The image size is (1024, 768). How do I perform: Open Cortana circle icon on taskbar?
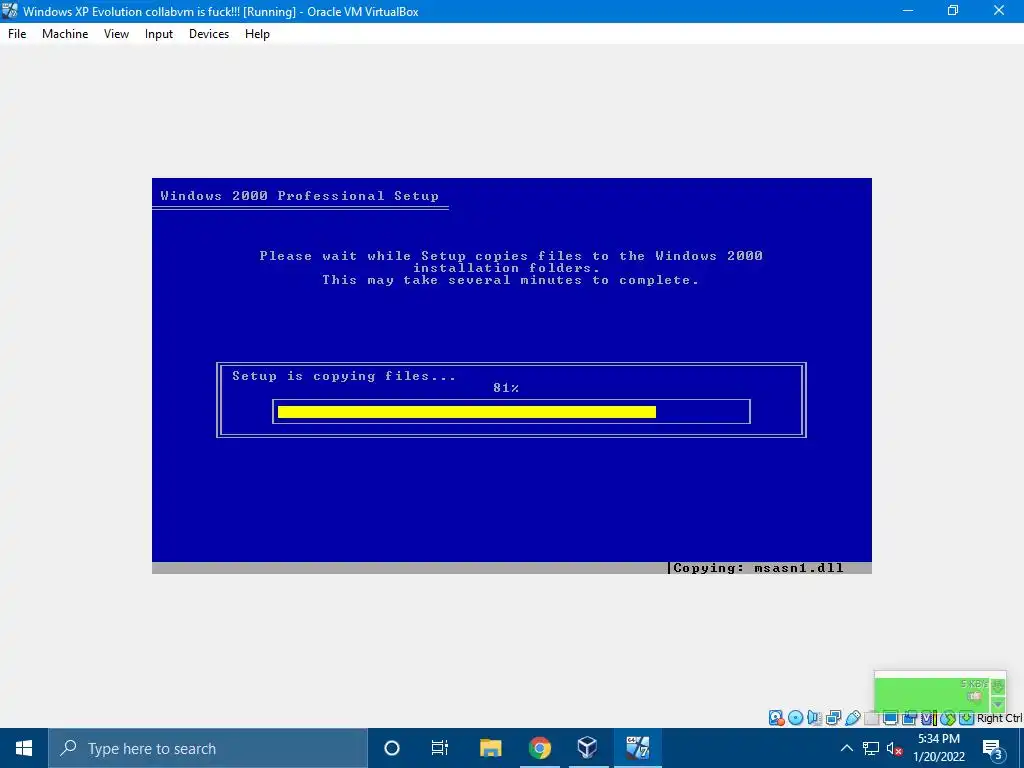pos(392,748)
